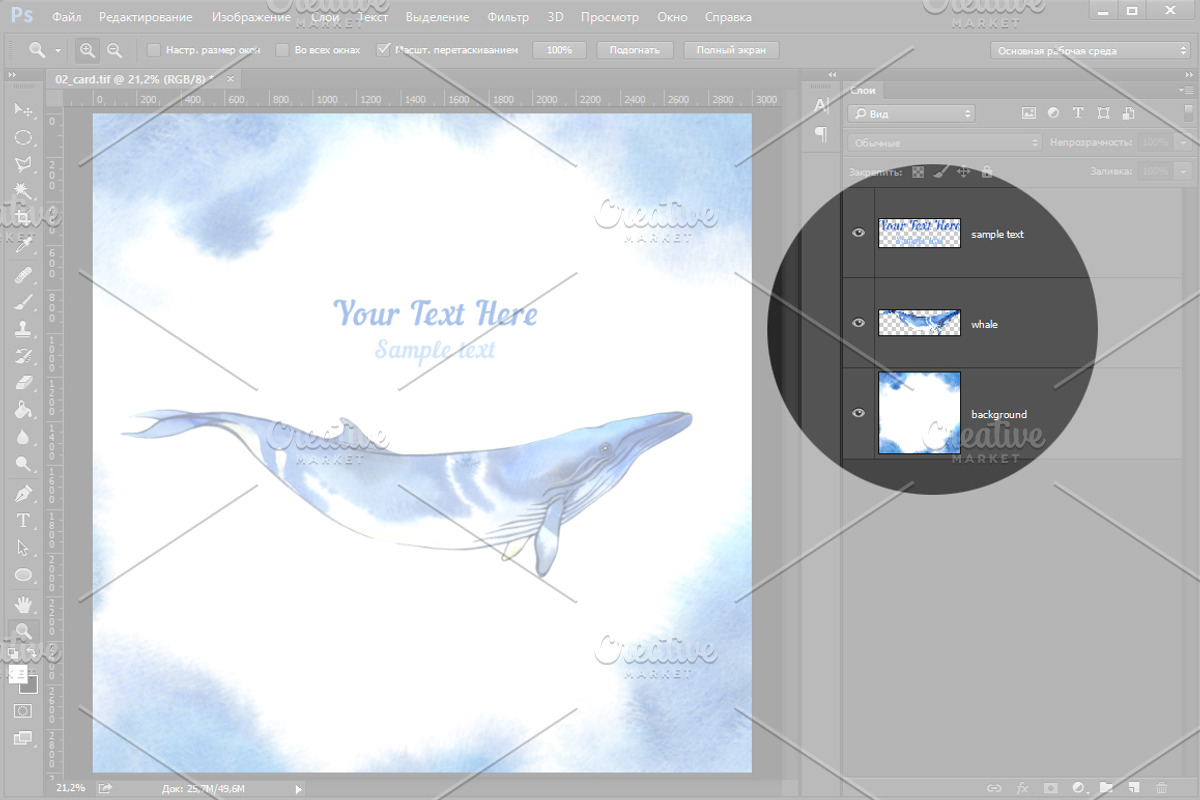Enable the 'Во всех окнах' checkbox
This screenshot has height=800, width=1200.
click(x=283, y=50)
